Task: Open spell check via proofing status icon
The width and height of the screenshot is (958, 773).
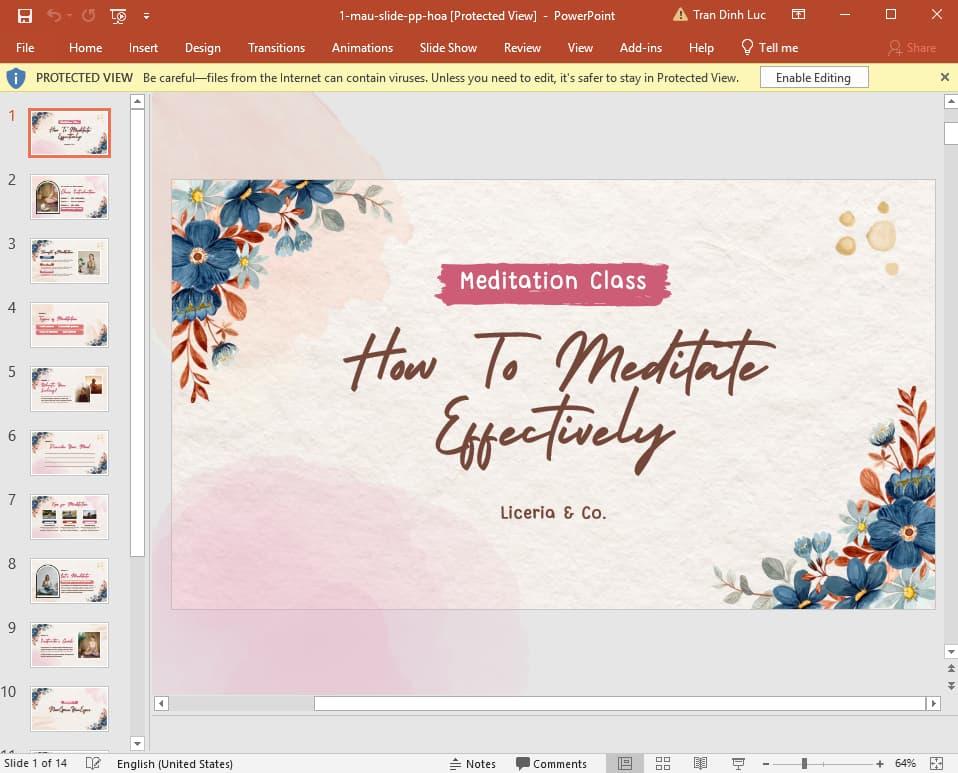Action: click(x=93, y=763)
